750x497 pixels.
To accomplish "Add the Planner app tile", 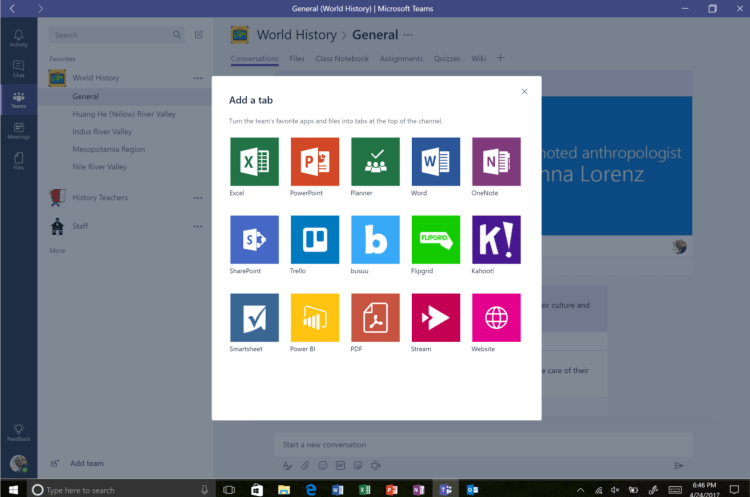I will (375, 162).
